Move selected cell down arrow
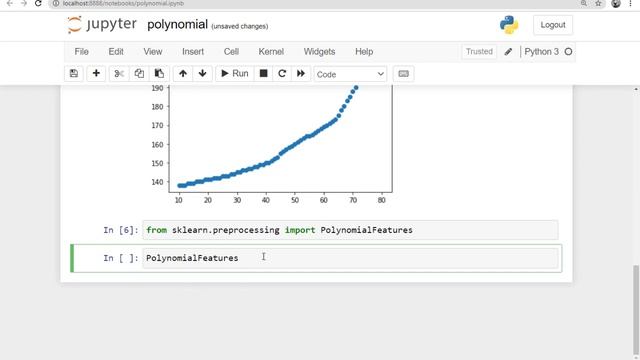This screenshot has width=640, height=360. [x=202, y=73]
